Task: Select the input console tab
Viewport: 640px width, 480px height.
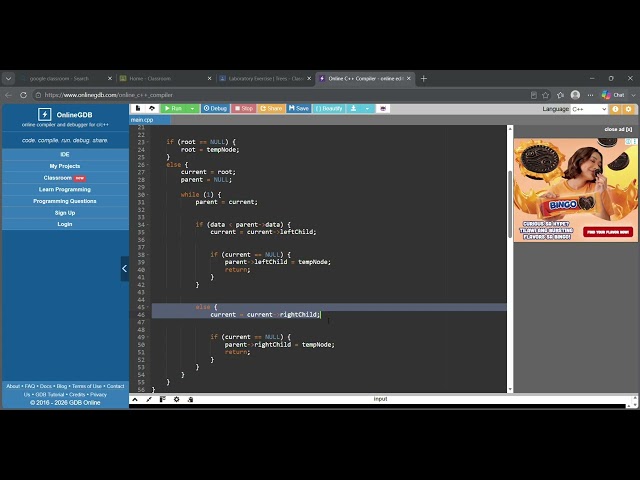Action: click(x=380, y=399)
